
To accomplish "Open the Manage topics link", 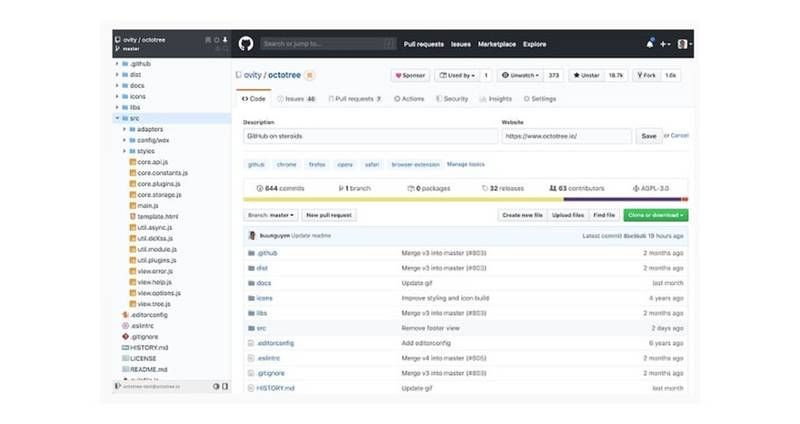I will pyautogui.click(x=465, y=163).
